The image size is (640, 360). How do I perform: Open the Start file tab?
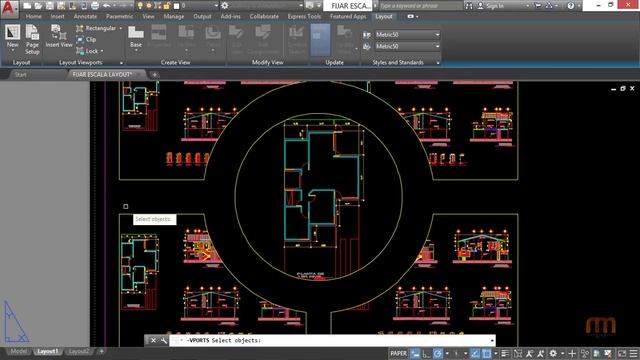pyautogui.click(x=20, y=75)
